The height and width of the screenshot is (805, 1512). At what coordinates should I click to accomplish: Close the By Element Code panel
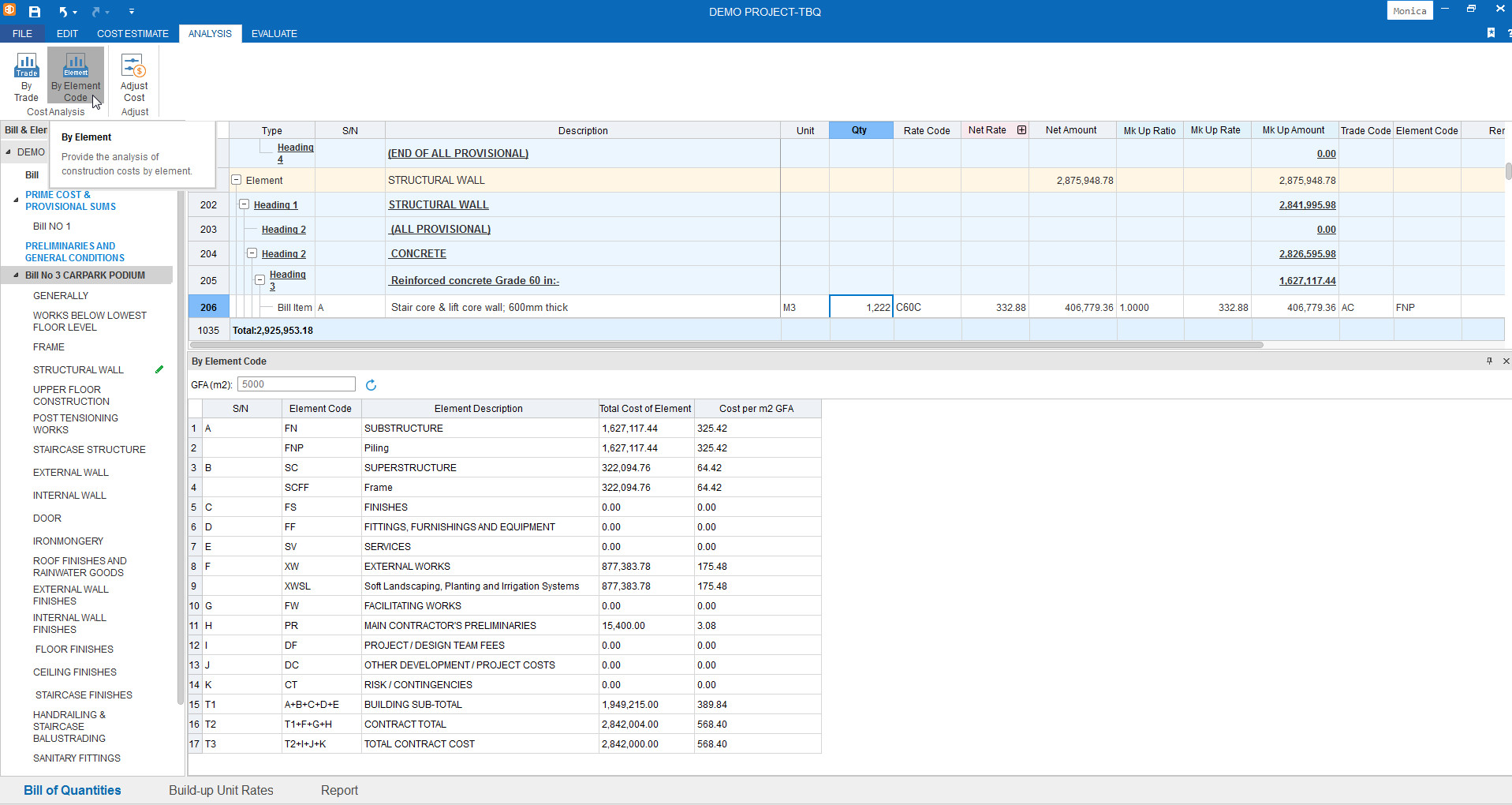click(1506, 361)
